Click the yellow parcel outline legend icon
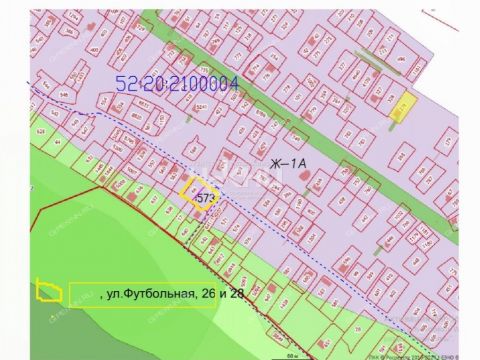Image resolution: width=480 pixels, height=360 pixels. pyautogui.click(x=49, y=290)
